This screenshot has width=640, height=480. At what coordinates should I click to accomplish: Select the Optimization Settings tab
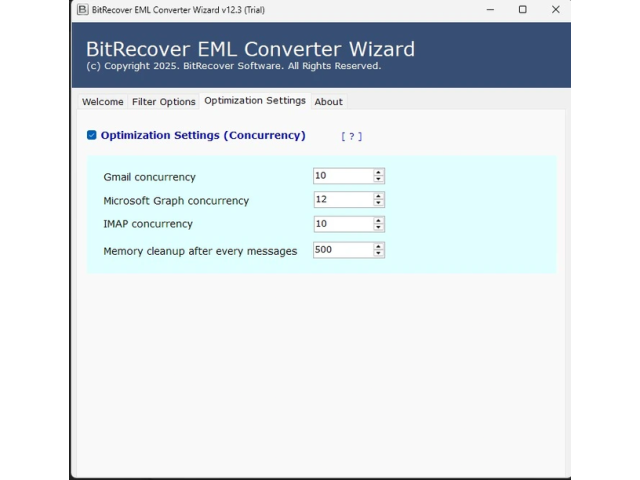(255, 101)
